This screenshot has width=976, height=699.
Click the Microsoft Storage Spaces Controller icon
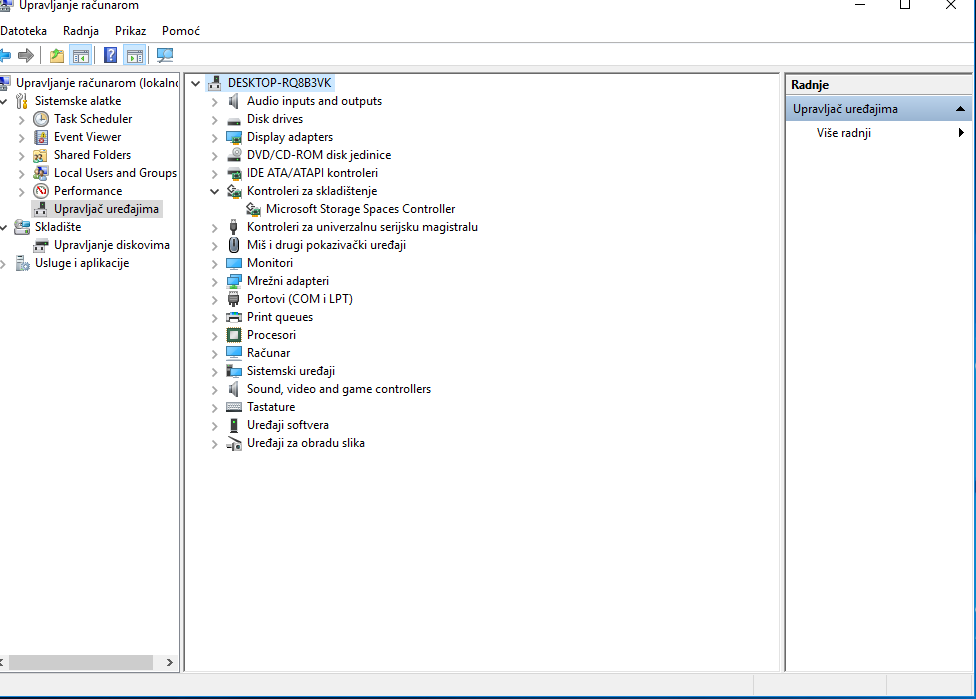[x=253, y=209]
